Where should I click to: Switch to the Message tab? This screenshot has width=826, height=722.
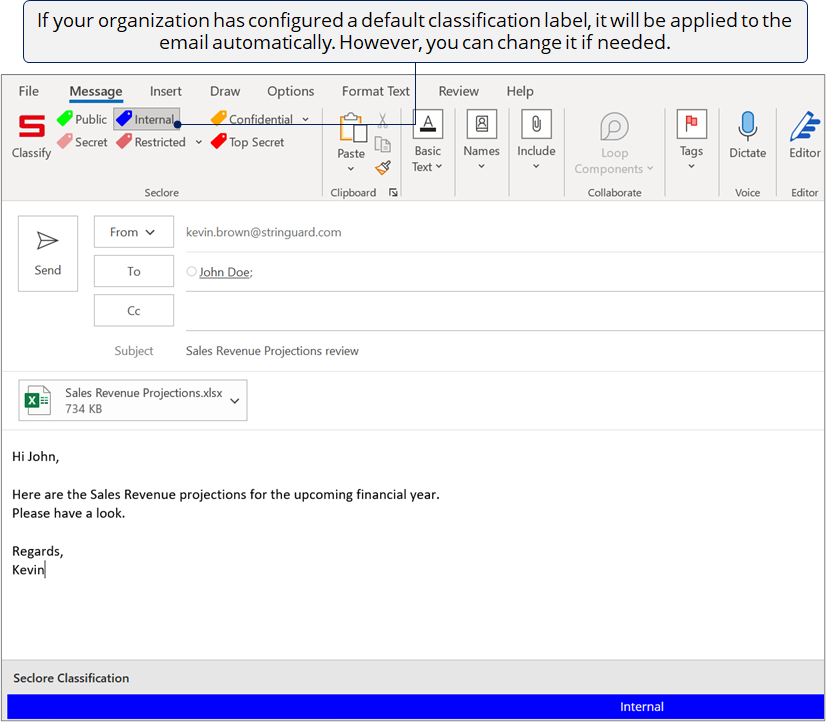(x=96, y=91)
